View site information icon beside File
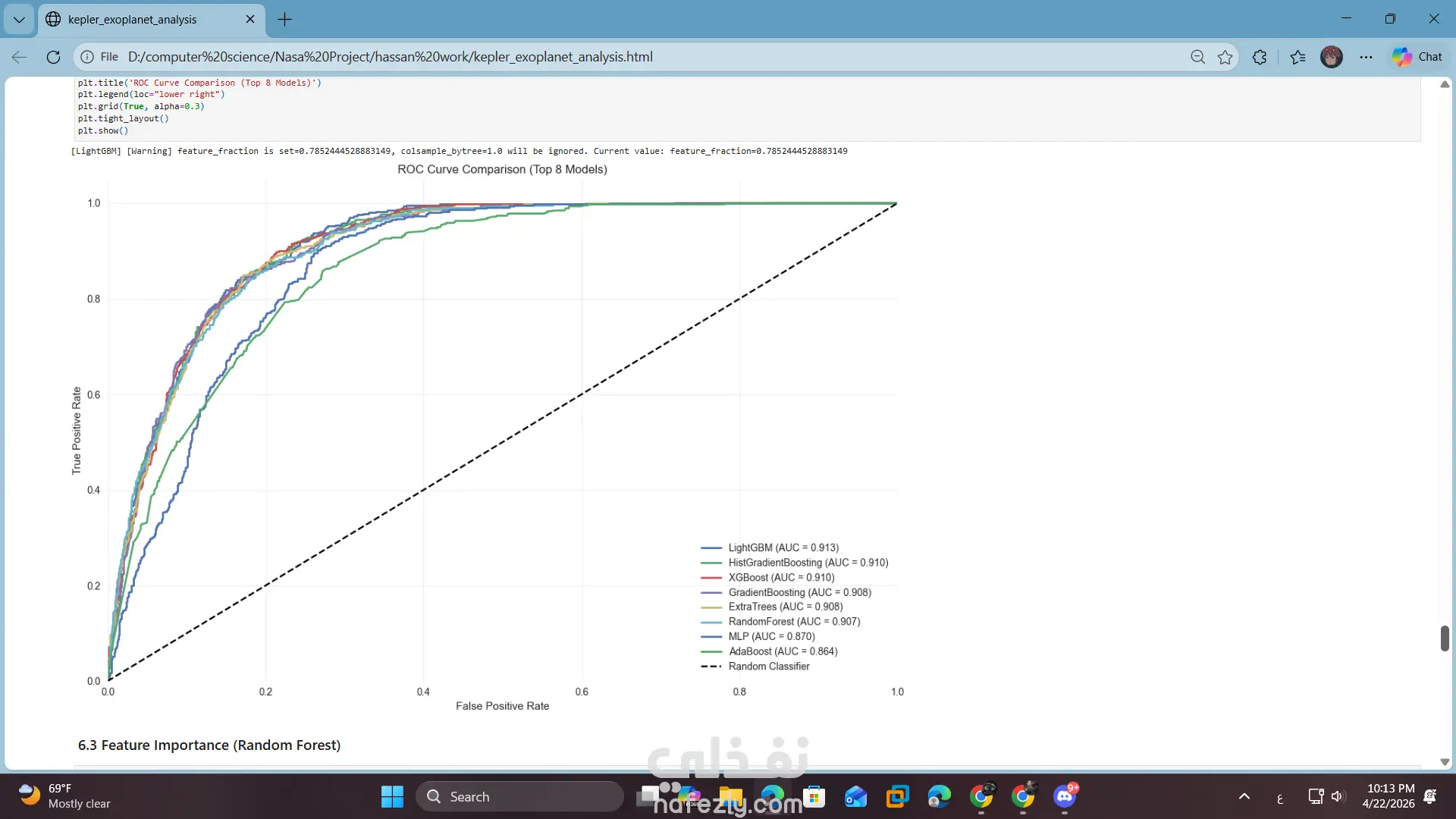 click(87, 57)
